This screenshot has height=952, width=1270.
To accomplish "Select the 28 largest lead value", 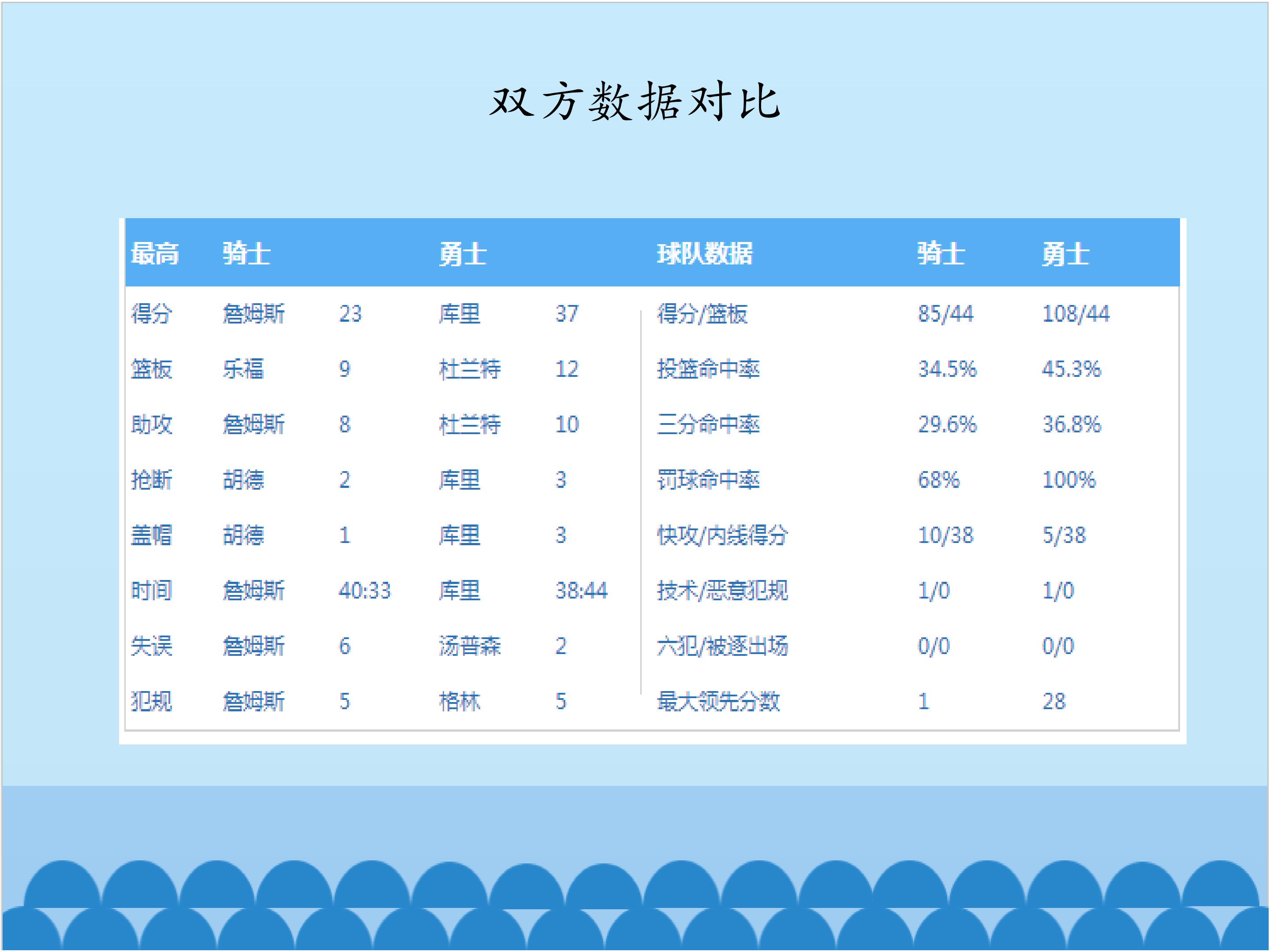I will point(1053,701).
